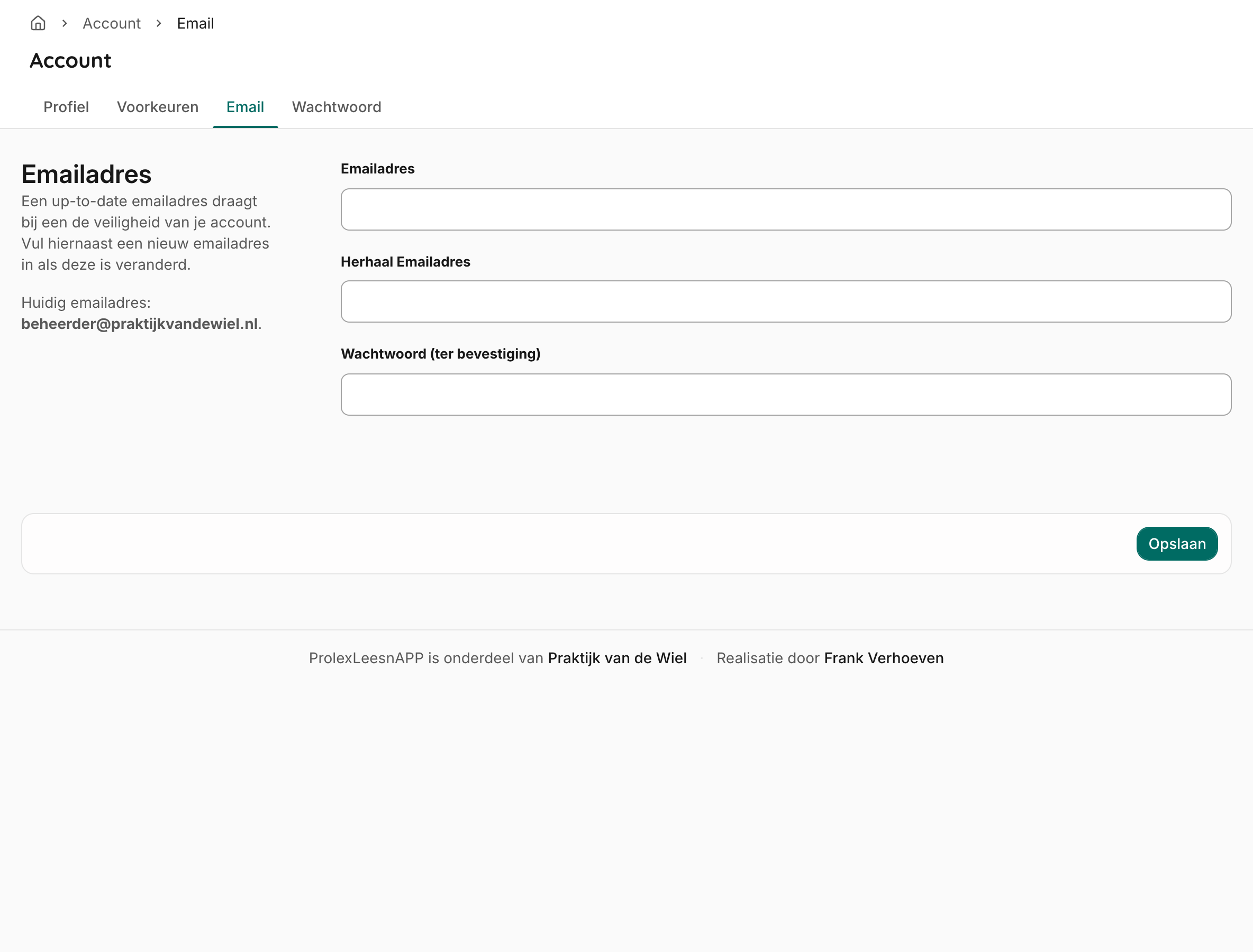Click the 'Wachtwoord (ter bevestiging)' label
Viewport: 1253px width, 952px height.
(x=441, y=354)
